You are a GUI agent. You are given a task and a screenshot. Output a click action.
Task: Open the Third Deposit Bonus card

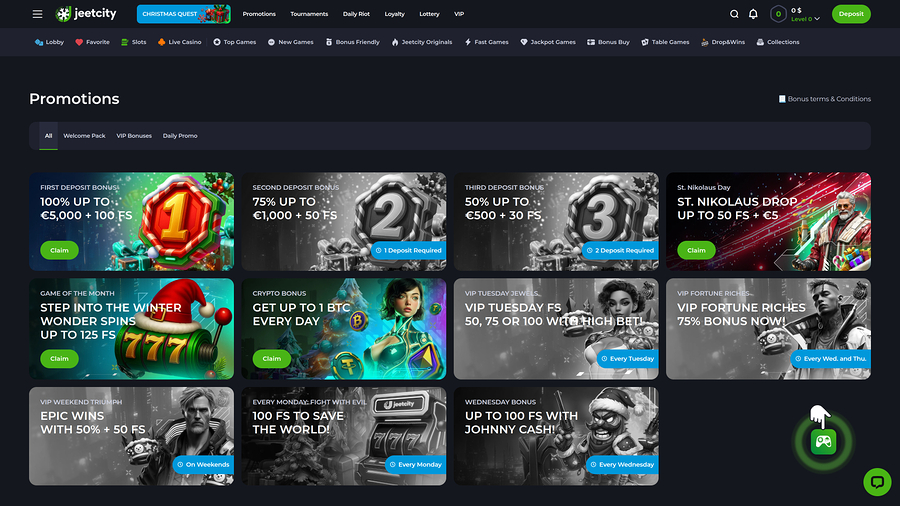(556, 221)
